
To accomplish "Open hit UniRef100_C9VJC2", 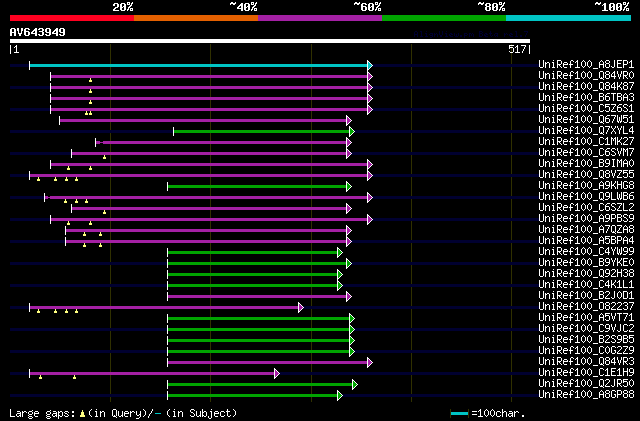I will pos(586,329).
